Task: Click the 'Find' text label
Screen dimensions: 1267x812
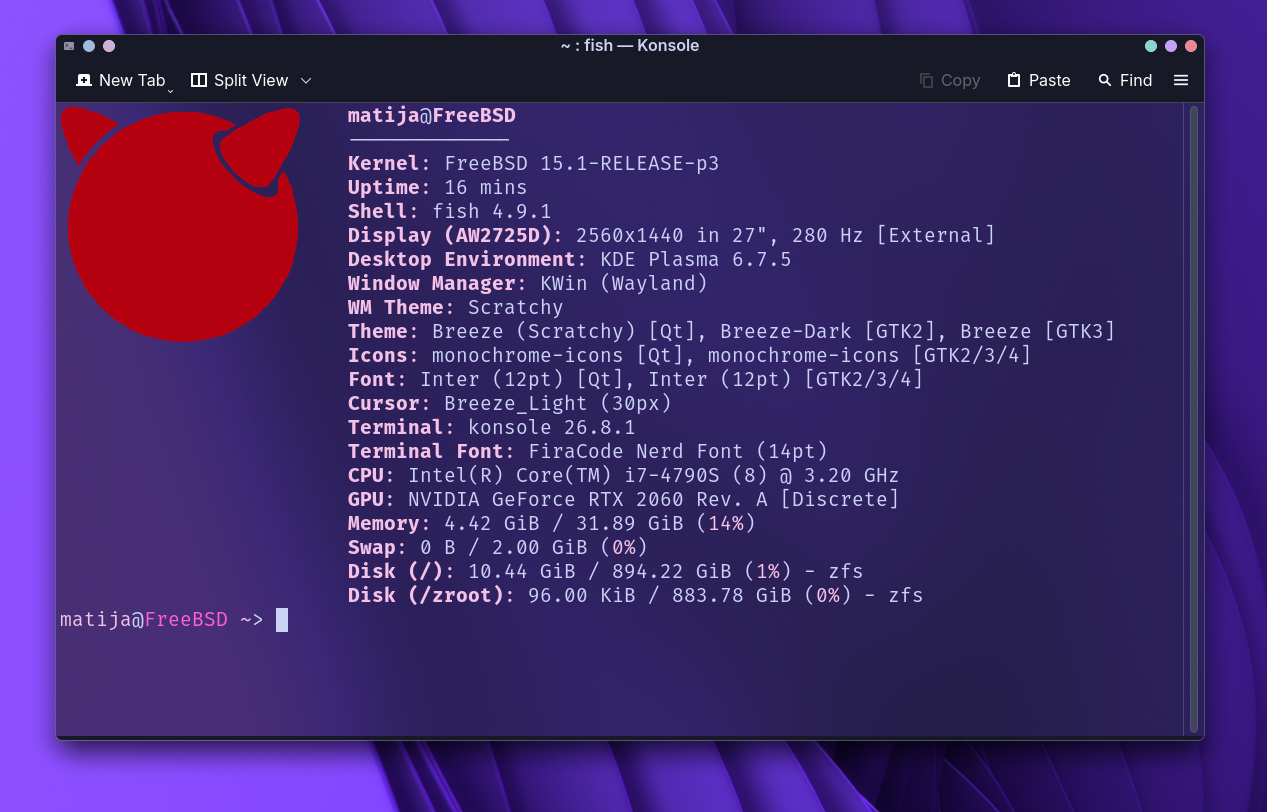Action: coord(1136,80)
